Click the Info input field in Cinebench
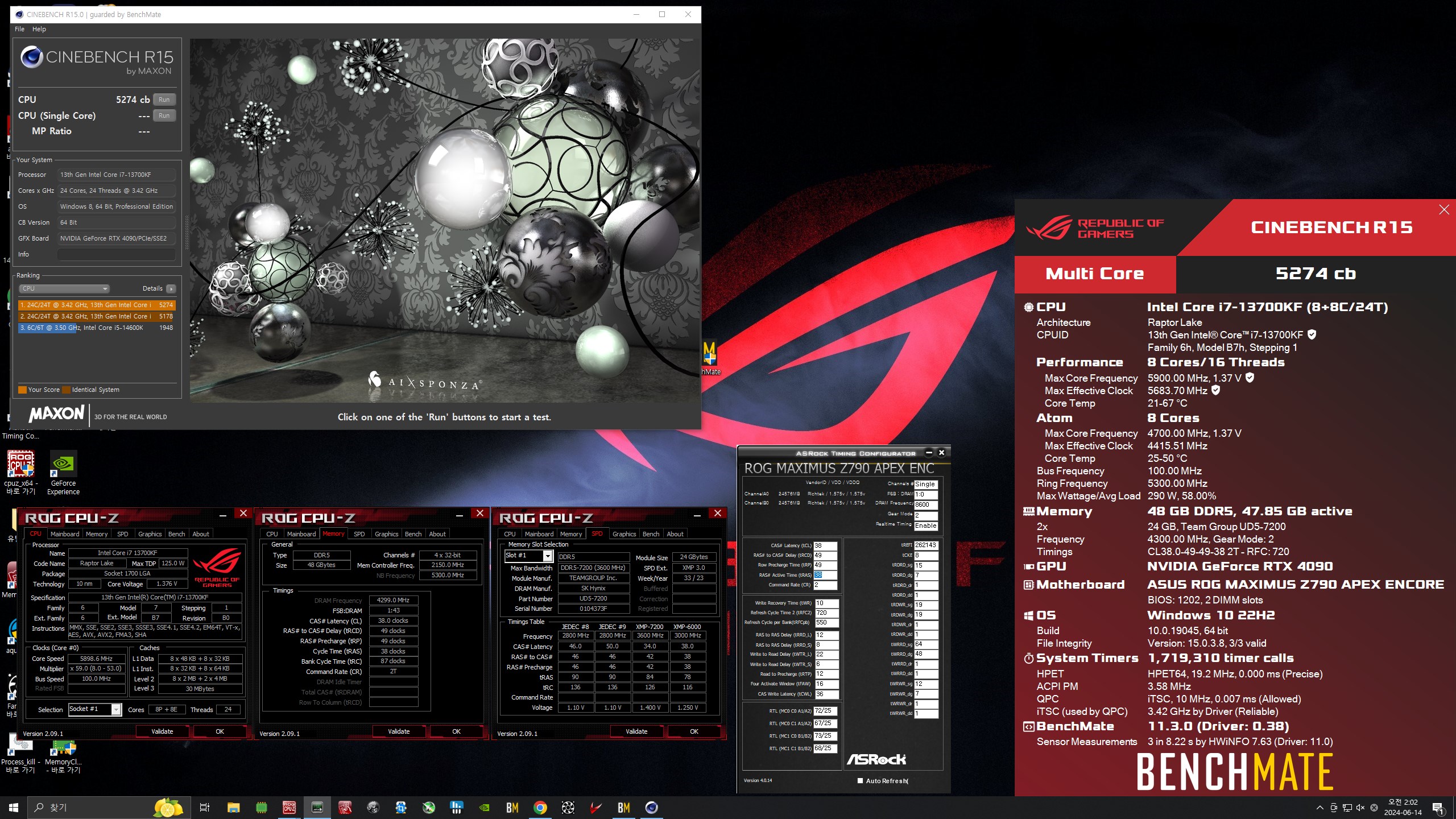This screenshot has height=819, width=1456. [x=116, y=254]
